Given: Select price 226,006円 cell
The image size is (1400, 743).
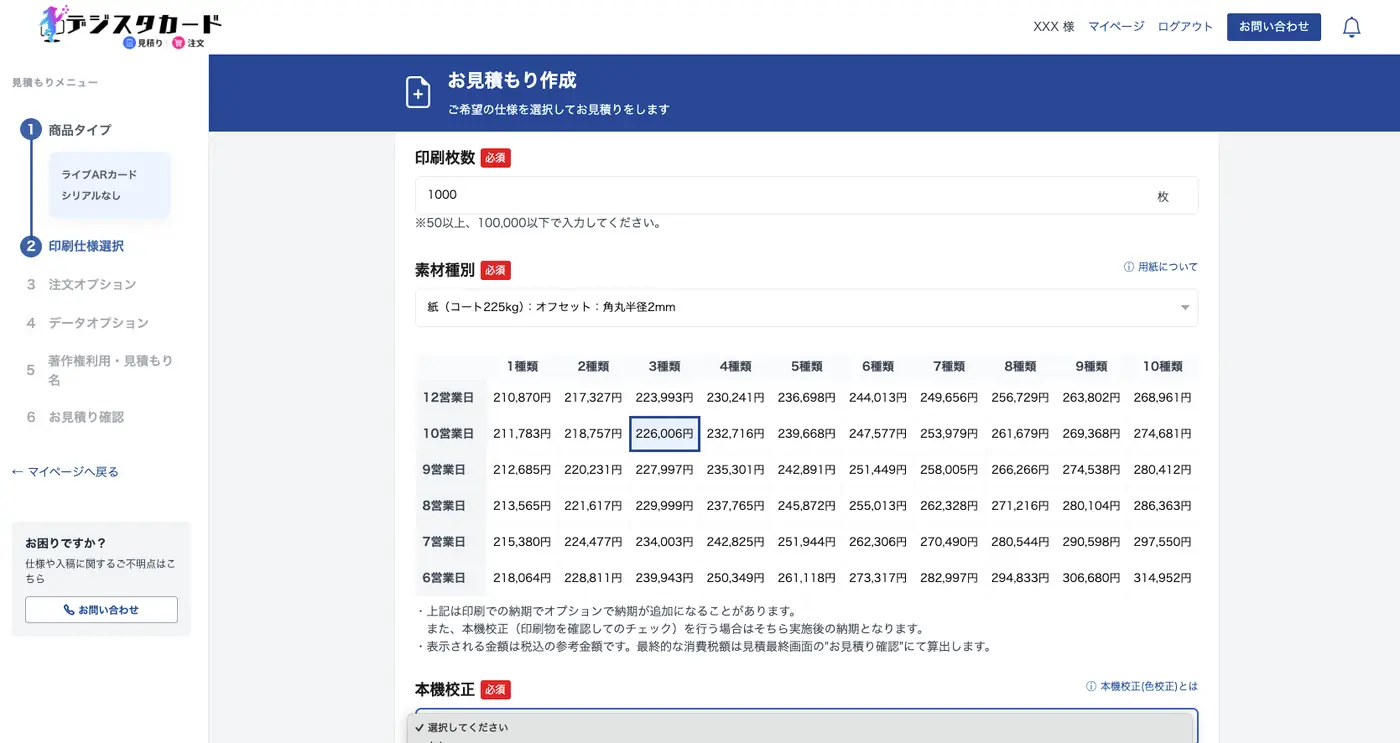Looking at the screenshot, I should tap(664, 434).
